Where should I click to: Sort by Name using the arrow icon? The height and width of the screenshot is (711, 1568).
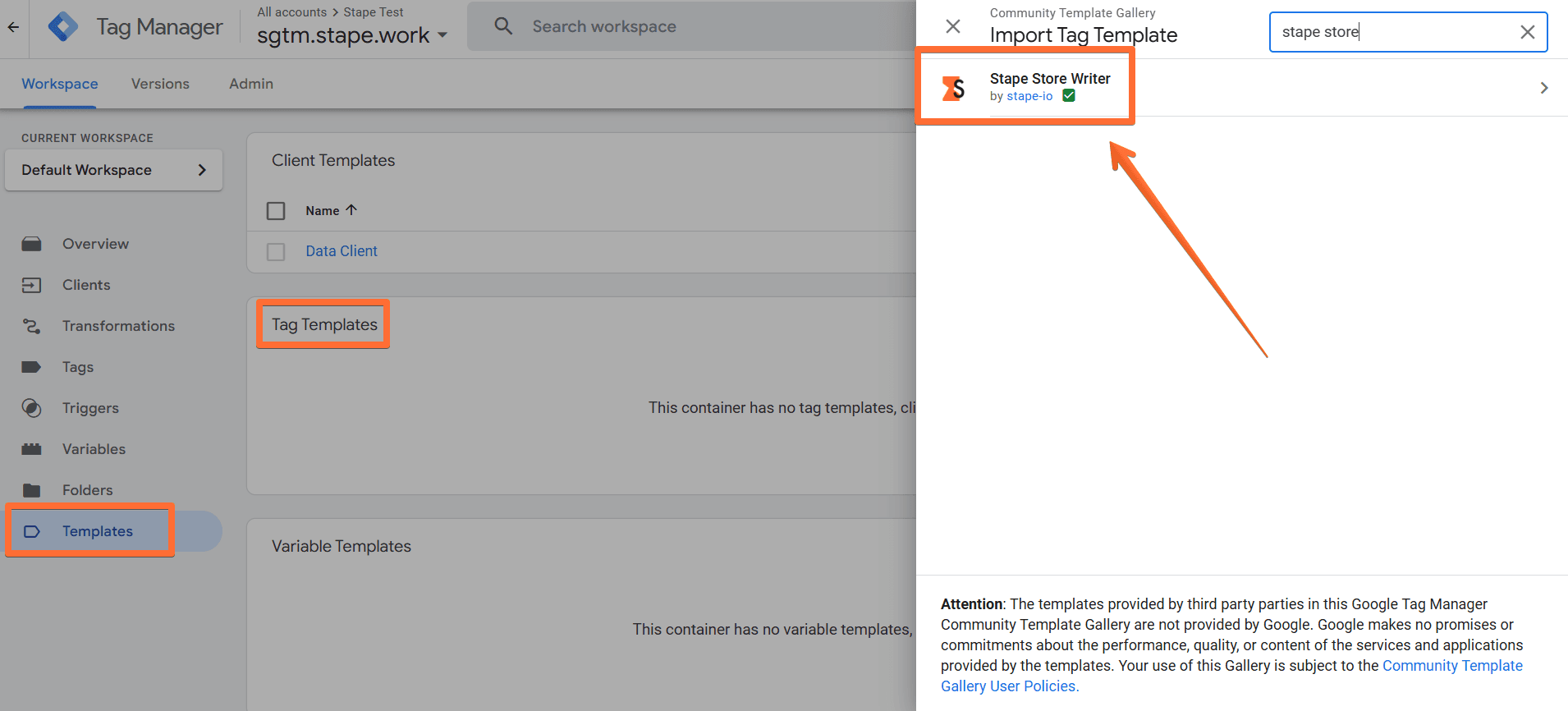coord(351,210)
